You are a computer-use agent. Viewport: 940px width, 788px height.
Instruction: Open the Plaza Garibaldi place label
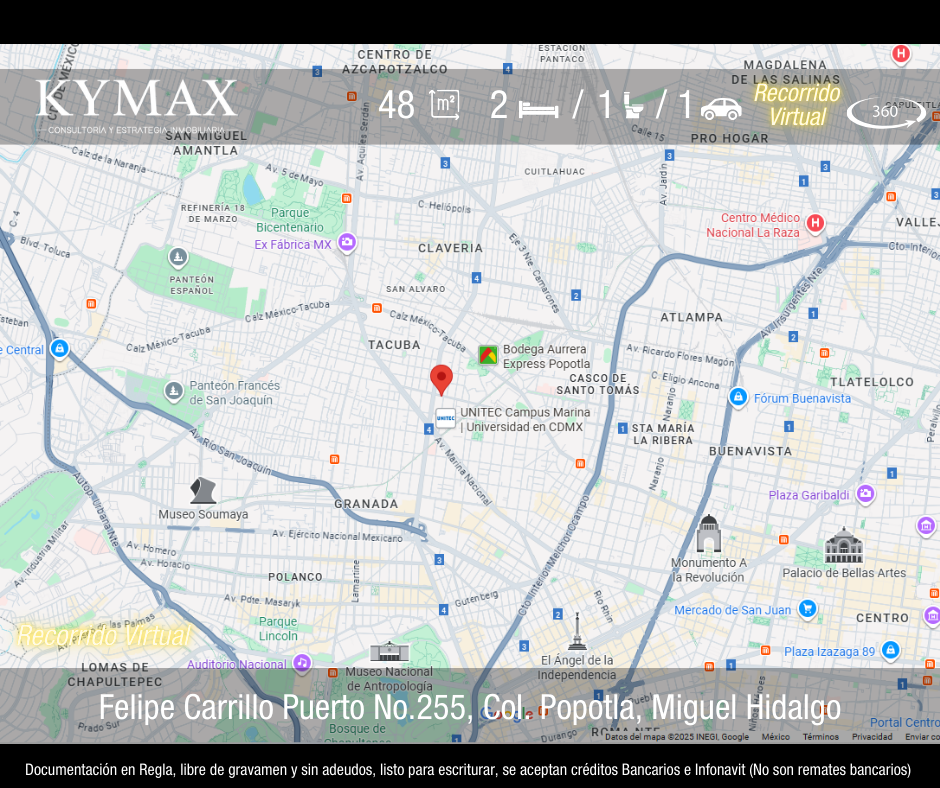click(809, 495)
